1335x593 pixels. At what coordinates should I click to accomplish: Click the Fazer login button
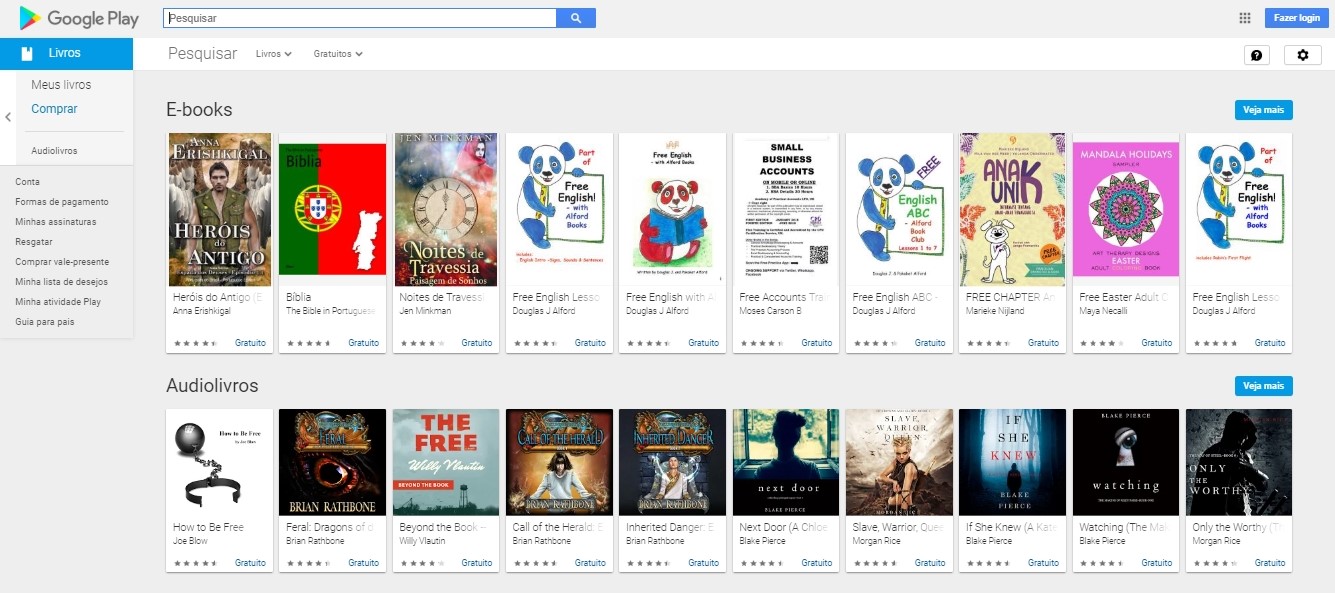pyautogui.click(x=1297, y=18)
